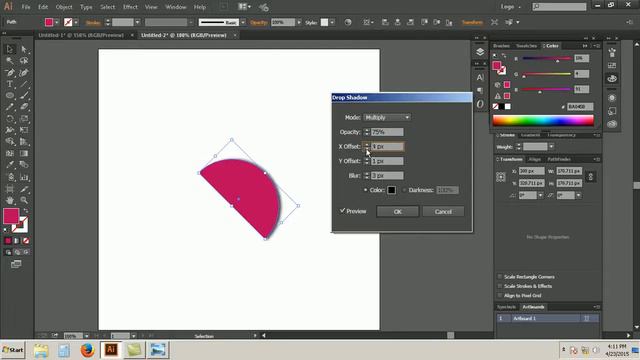Switch to the Pathfinder panel tab
Screen dimensions: 640x360
click(x=558, y=159)
